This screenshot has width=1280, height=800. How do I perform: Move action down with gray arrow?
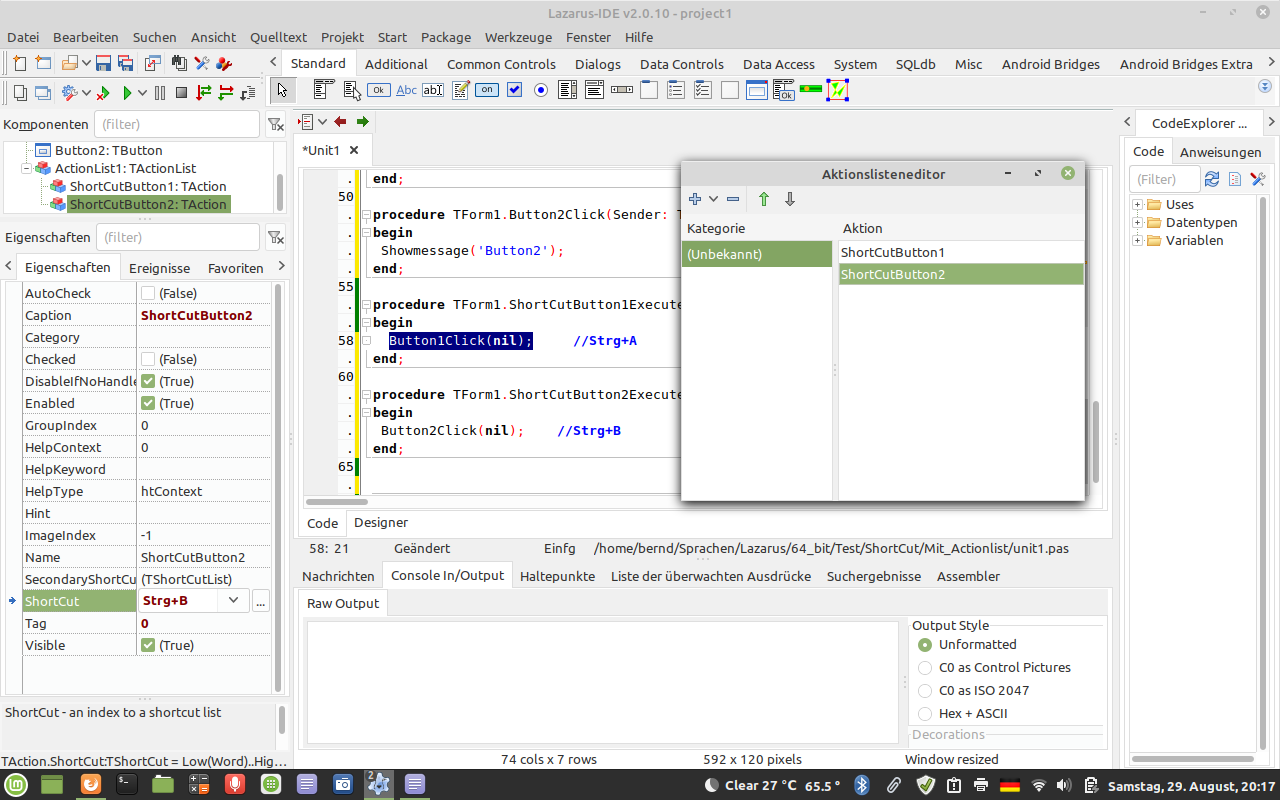click(790, 199)
